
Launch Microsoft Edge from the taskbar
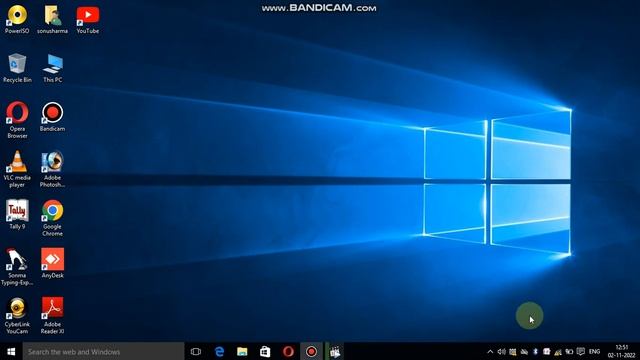tap(219, 351)
